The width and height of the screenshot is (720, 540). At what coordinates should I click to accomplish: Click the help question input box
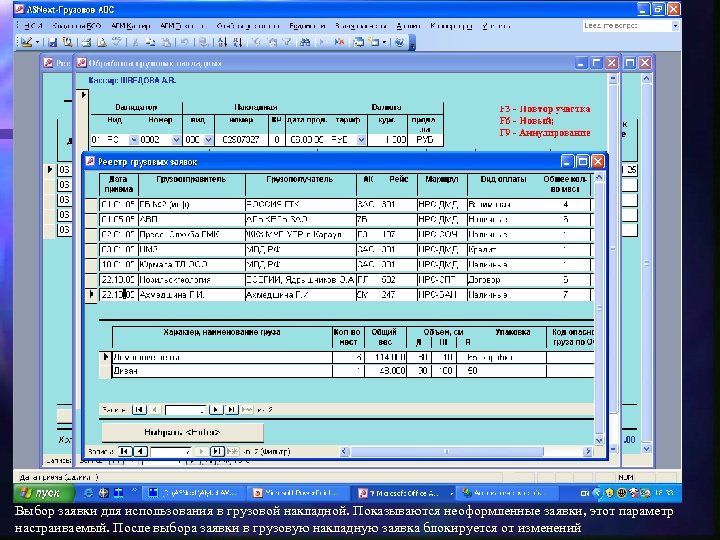pyautogui.click(x=626, y=26)
